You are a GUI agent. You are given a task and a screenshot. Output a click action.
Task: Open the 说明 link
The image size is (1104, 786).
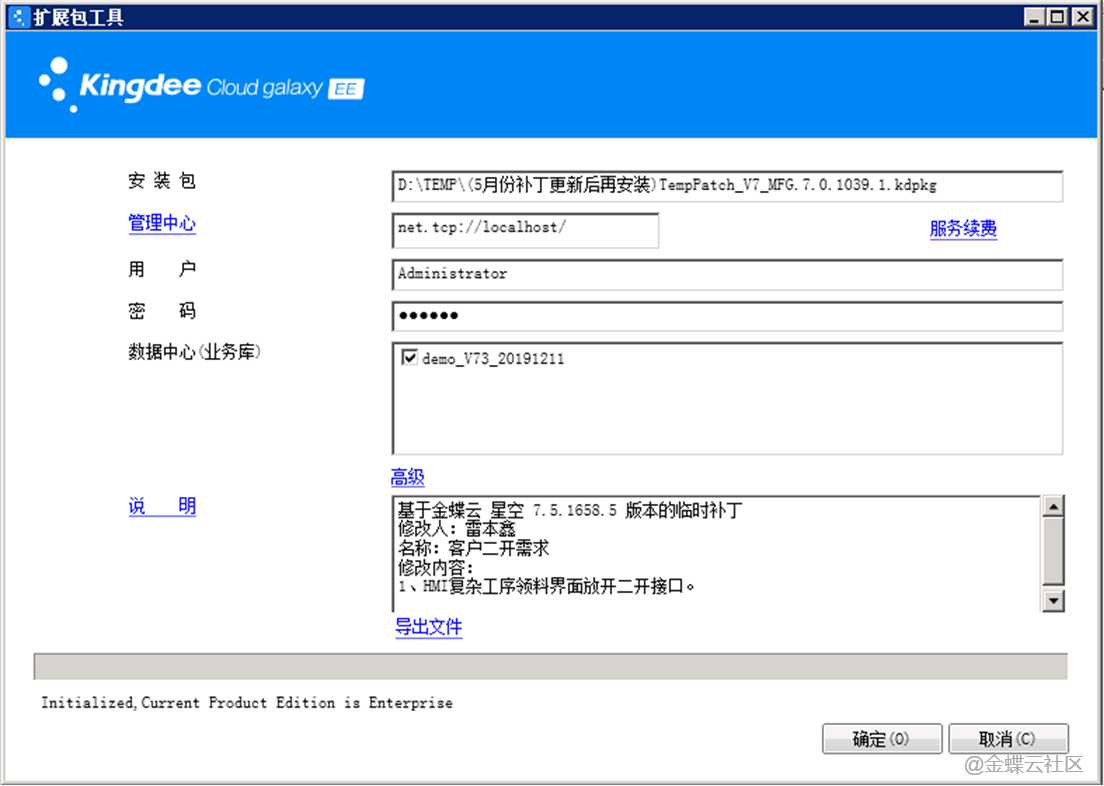tap(162, 506)
